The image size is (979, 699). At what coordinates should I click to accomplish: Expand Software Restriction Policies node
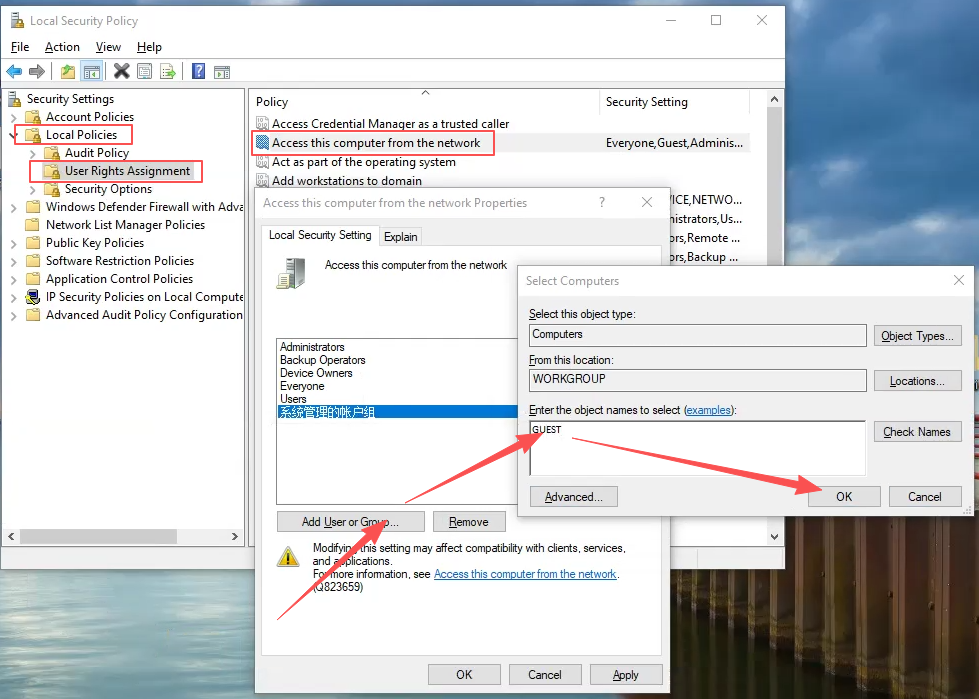click(x=14, y=262)
